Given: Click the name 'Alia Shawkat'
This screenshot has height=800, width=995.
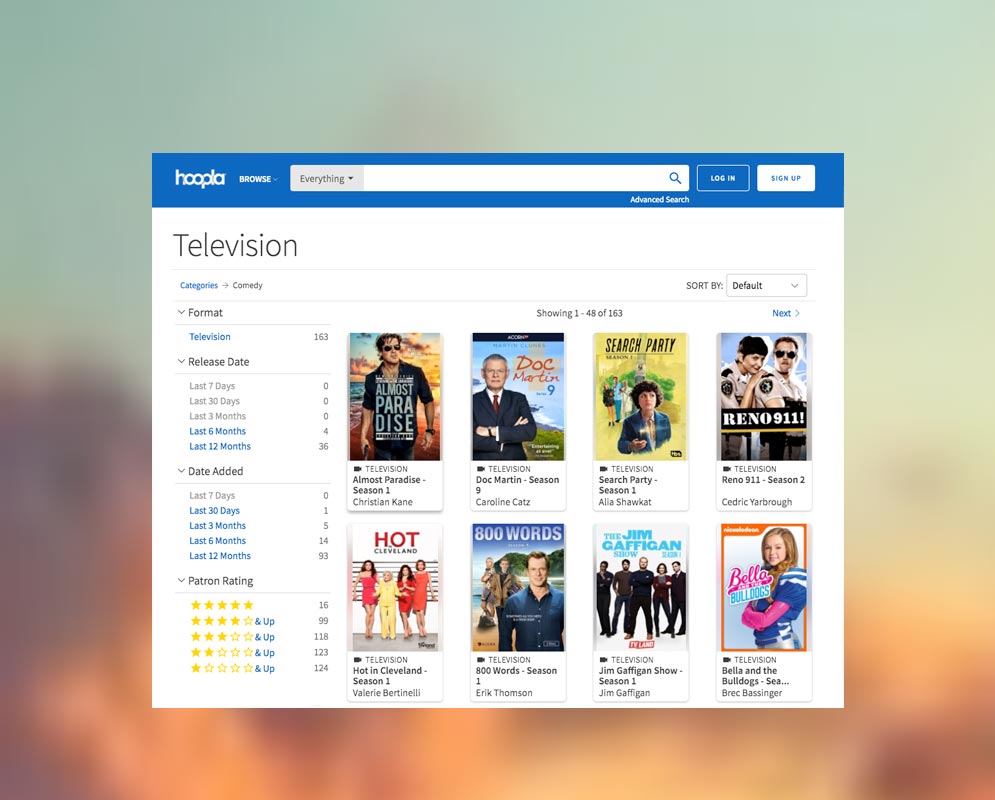Looking at the screenshot, I should tap(625, 502).
